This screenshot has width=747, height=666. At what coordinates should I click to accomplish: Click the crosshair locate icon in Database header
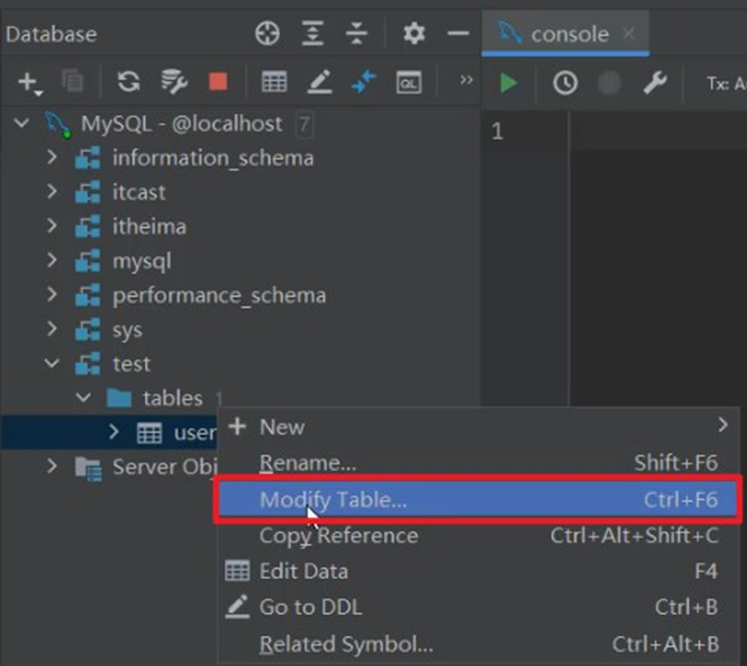click(267, 34)
